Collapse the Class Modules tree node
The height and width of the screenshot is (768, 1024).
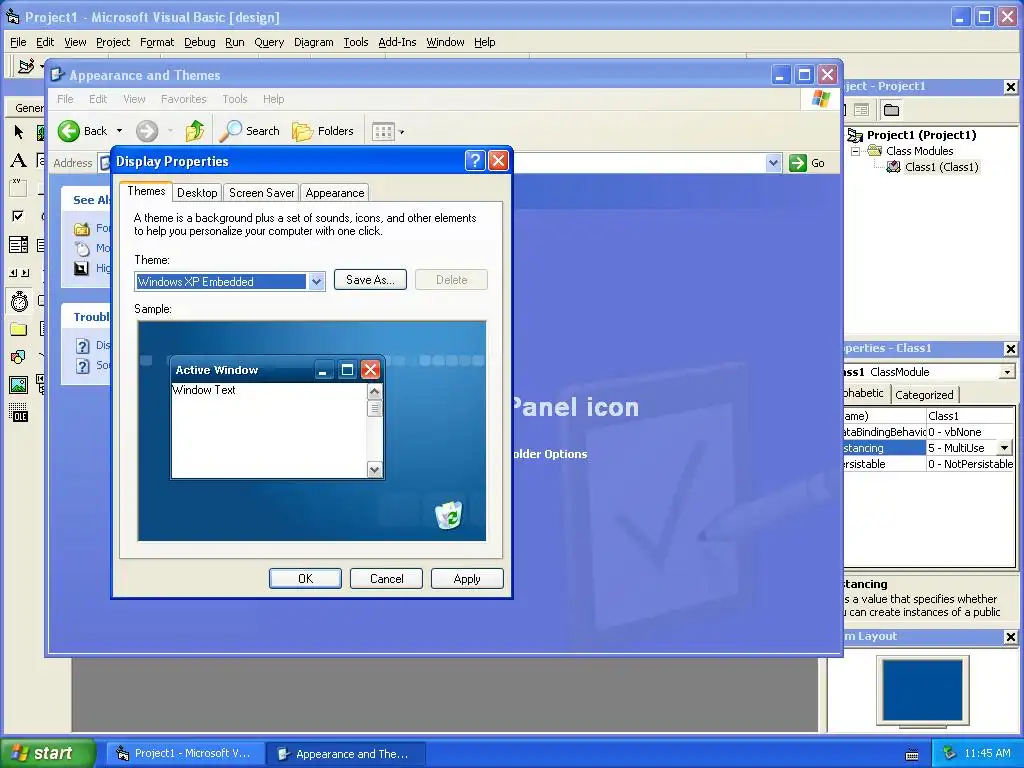(x=855, y=152)
